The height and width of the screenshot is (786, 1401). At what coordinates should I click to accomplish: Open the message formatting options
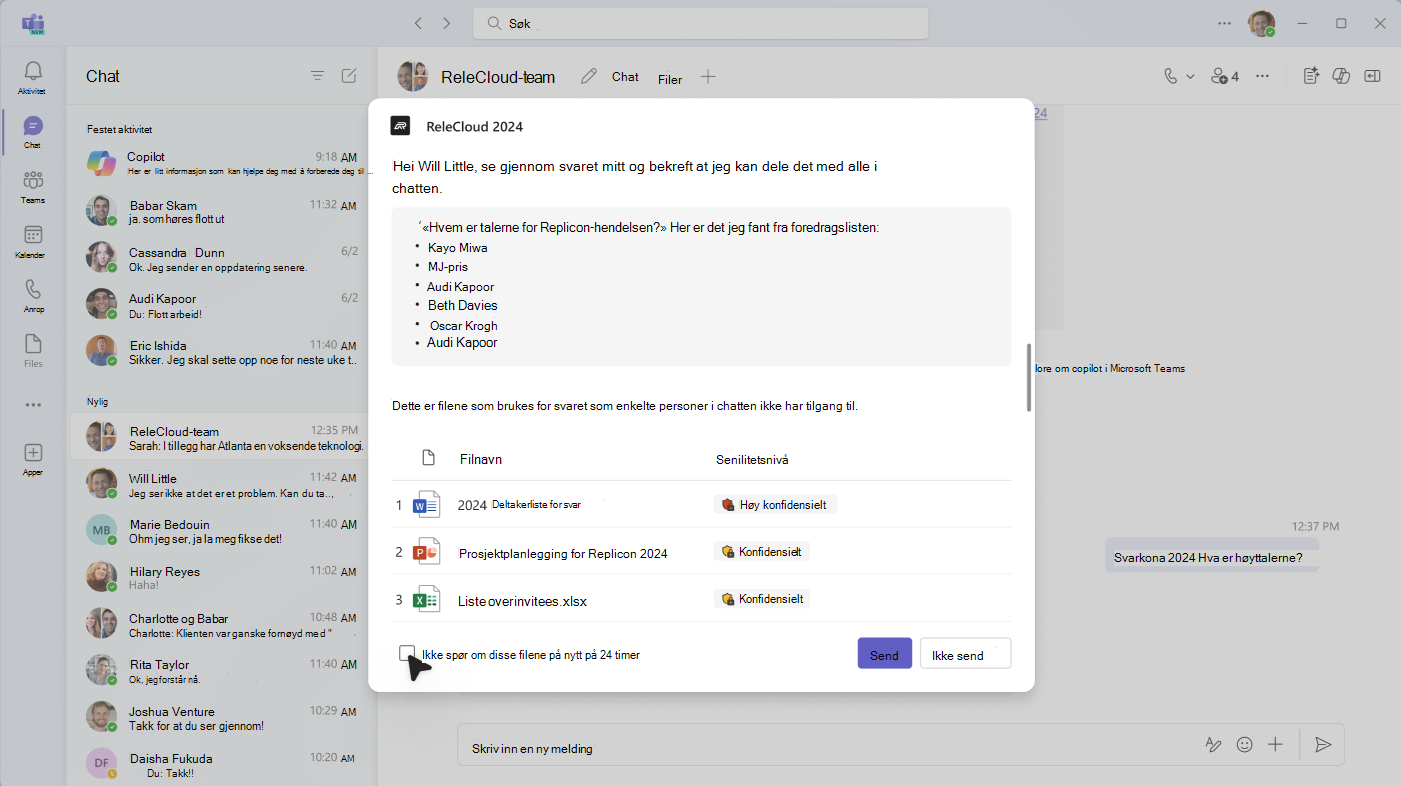(1213, 745)
